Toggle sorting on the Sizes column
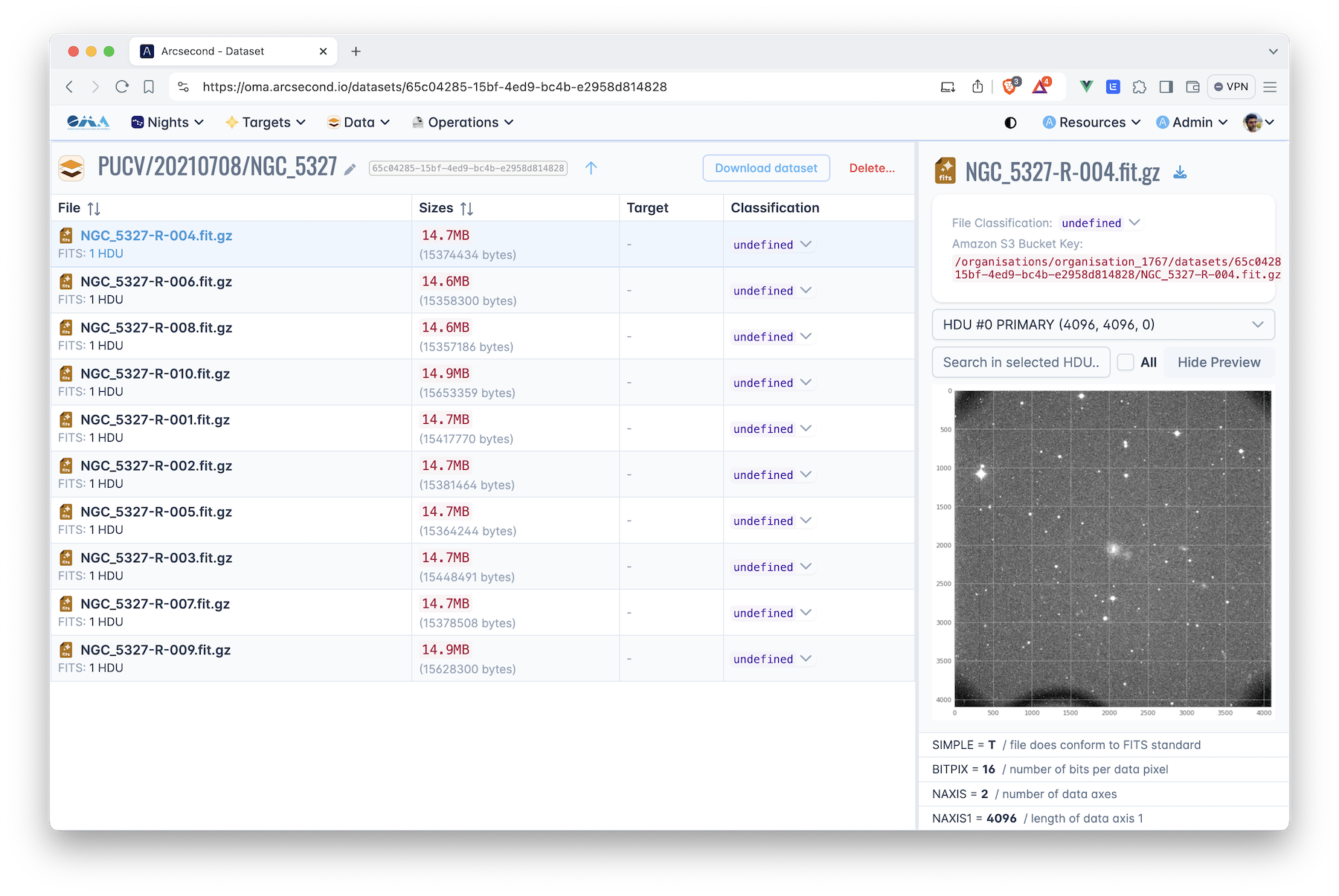The width and height of the screenshot is (1339, 896). point(468,208)
